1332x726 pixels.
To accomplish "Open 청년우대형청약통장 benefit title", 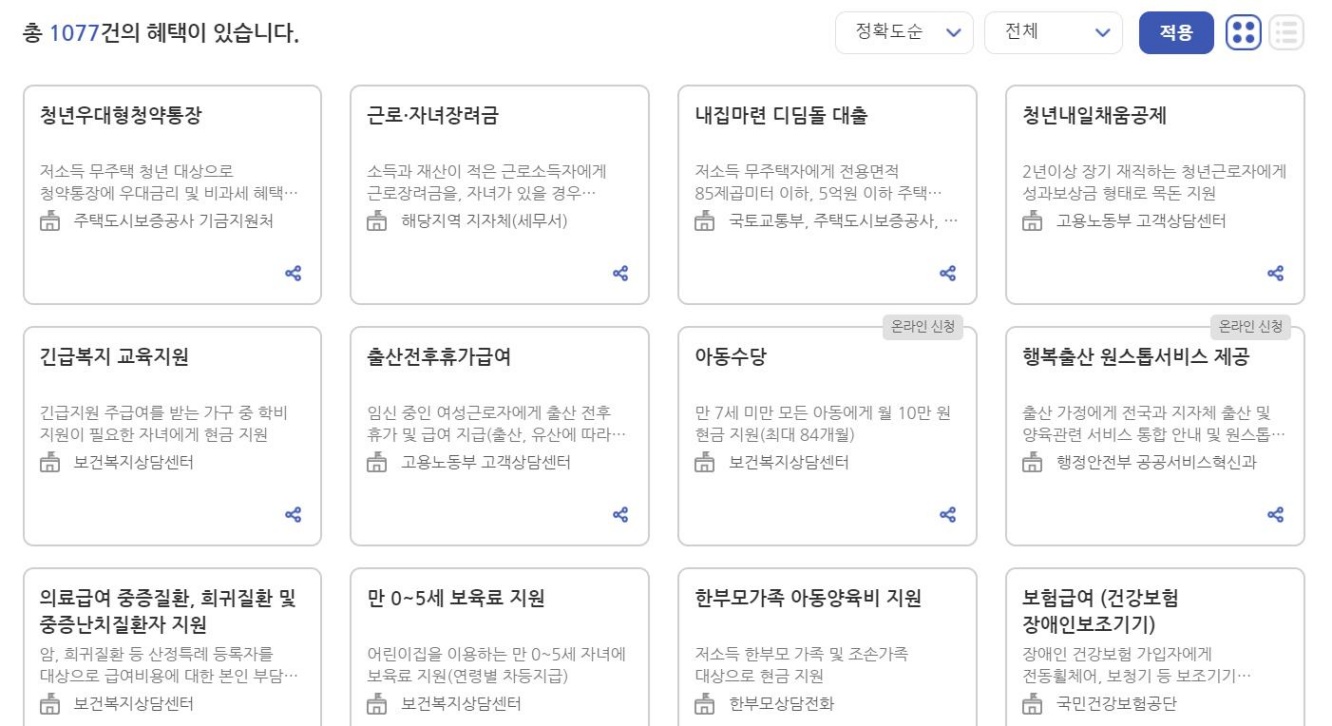I will coord(121,115).
